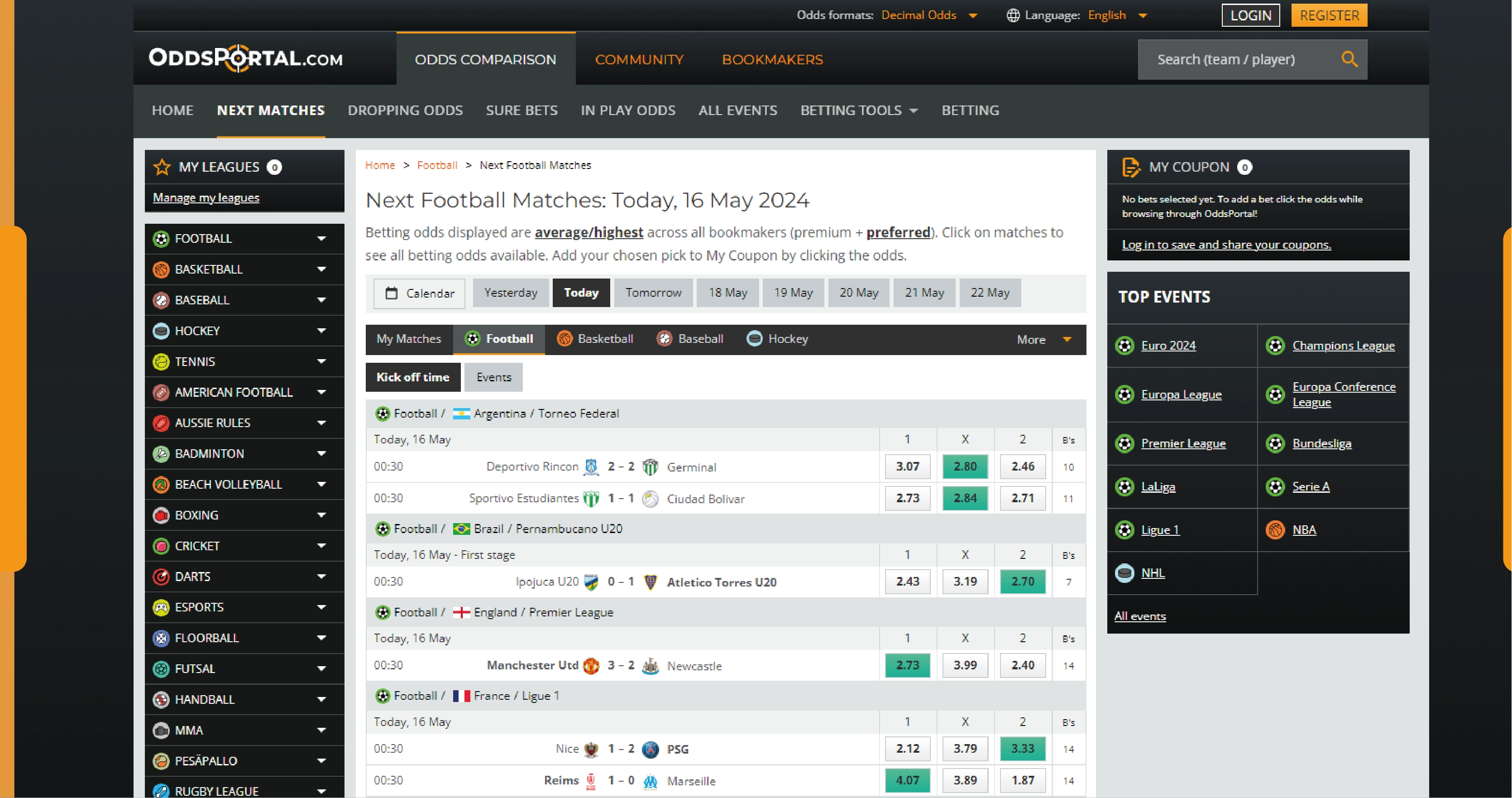The image size is (1512, 798).
Task: Toggle the Events view option
Action: click(x=492, y=377)
